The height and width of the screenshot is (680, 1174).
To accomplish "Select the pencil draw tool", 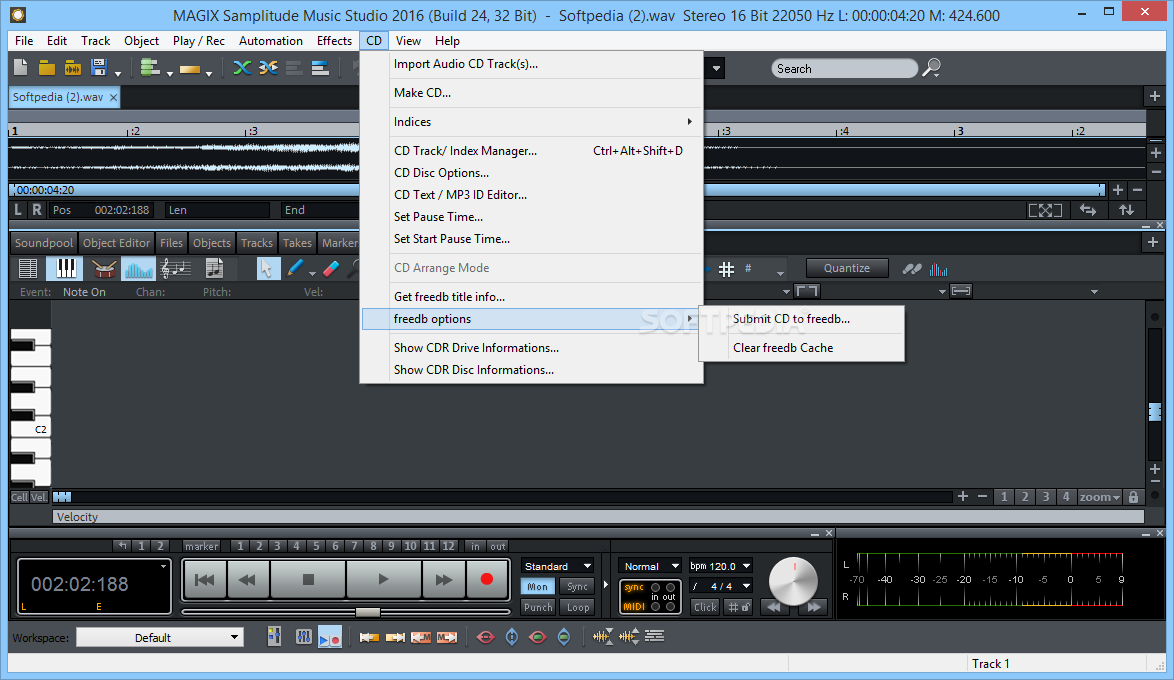I will [x=296, y=268].
